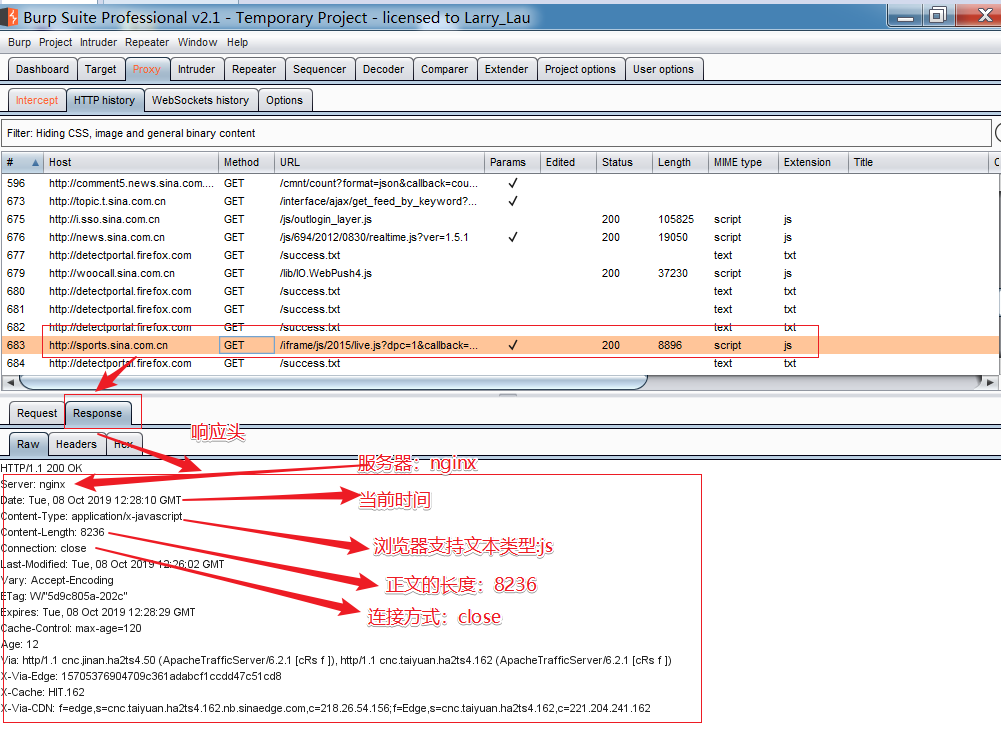Screen dimensions: 1001x736
Task: Open the Intruder menu in menu bar
Action: click(98, 42)
